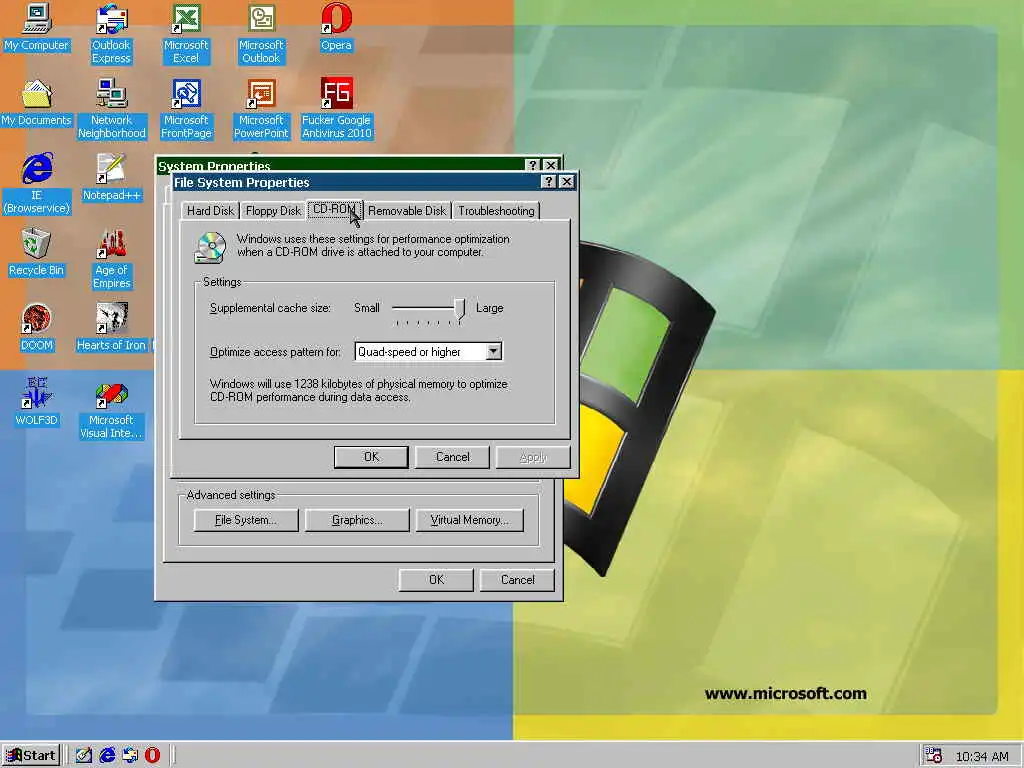Close the File System Properties dialog
Image resolution: width=1024 pixels, height=768 pixels.
pos(566,182)
